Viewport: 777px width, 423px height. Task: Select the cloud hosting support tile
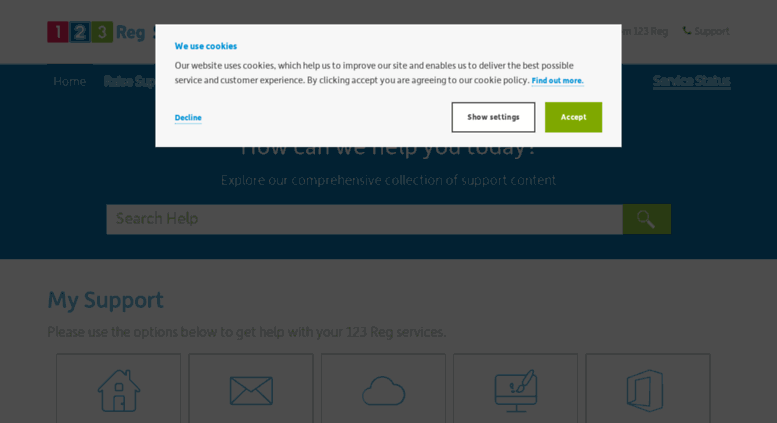383,388
